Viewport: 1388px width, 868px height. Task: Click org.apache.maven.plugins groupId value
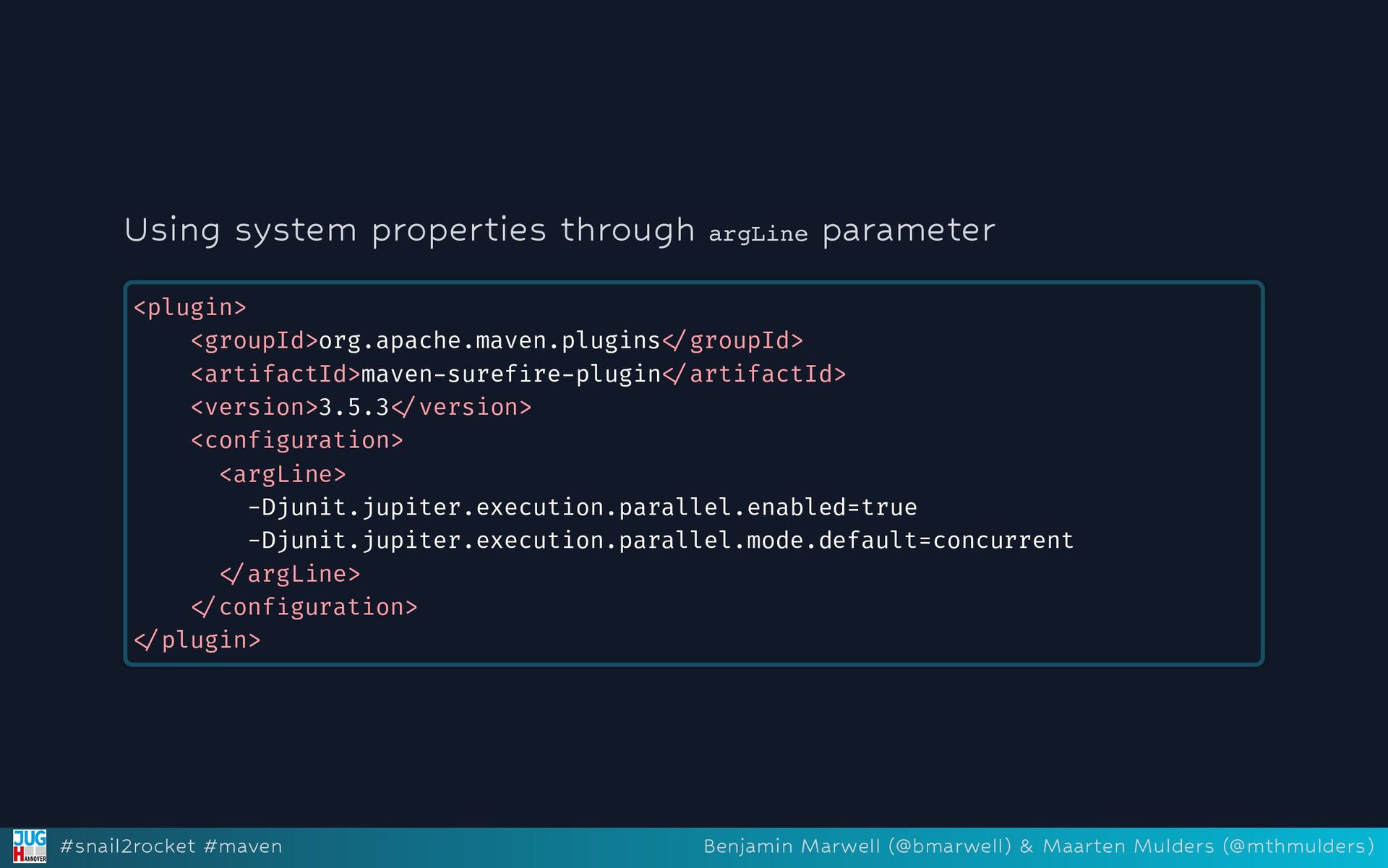click(x=489, y=341)
